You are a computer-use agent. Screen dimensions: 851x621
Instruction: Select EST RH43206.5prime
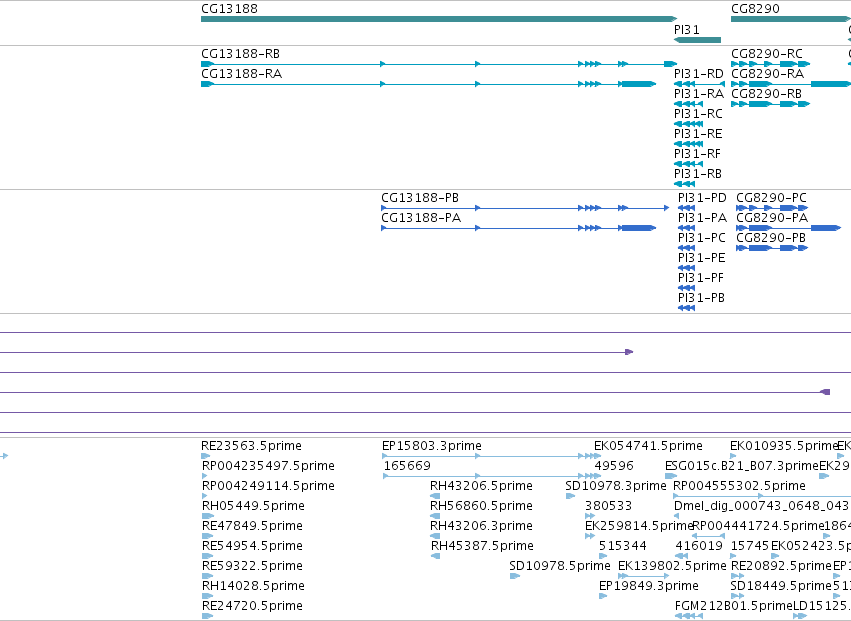(x=481, y=486)
